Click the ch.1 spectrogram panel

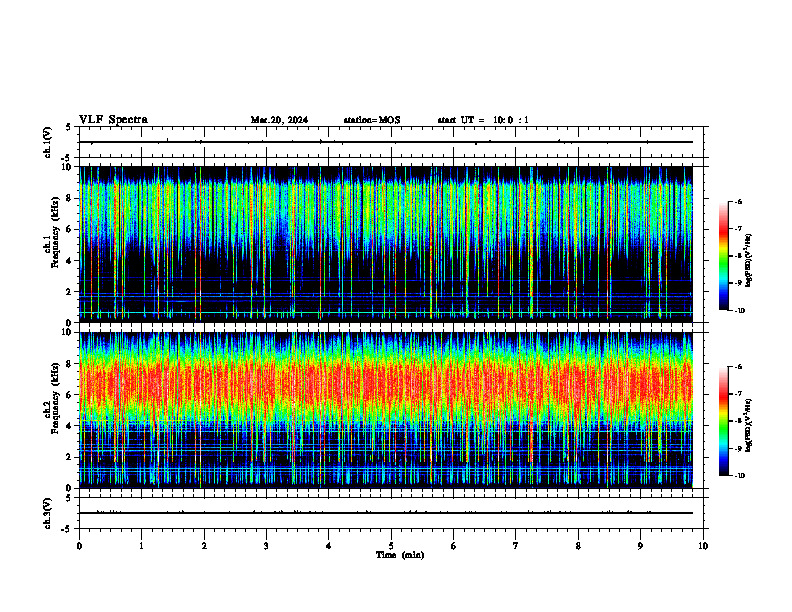click(386, 244)
